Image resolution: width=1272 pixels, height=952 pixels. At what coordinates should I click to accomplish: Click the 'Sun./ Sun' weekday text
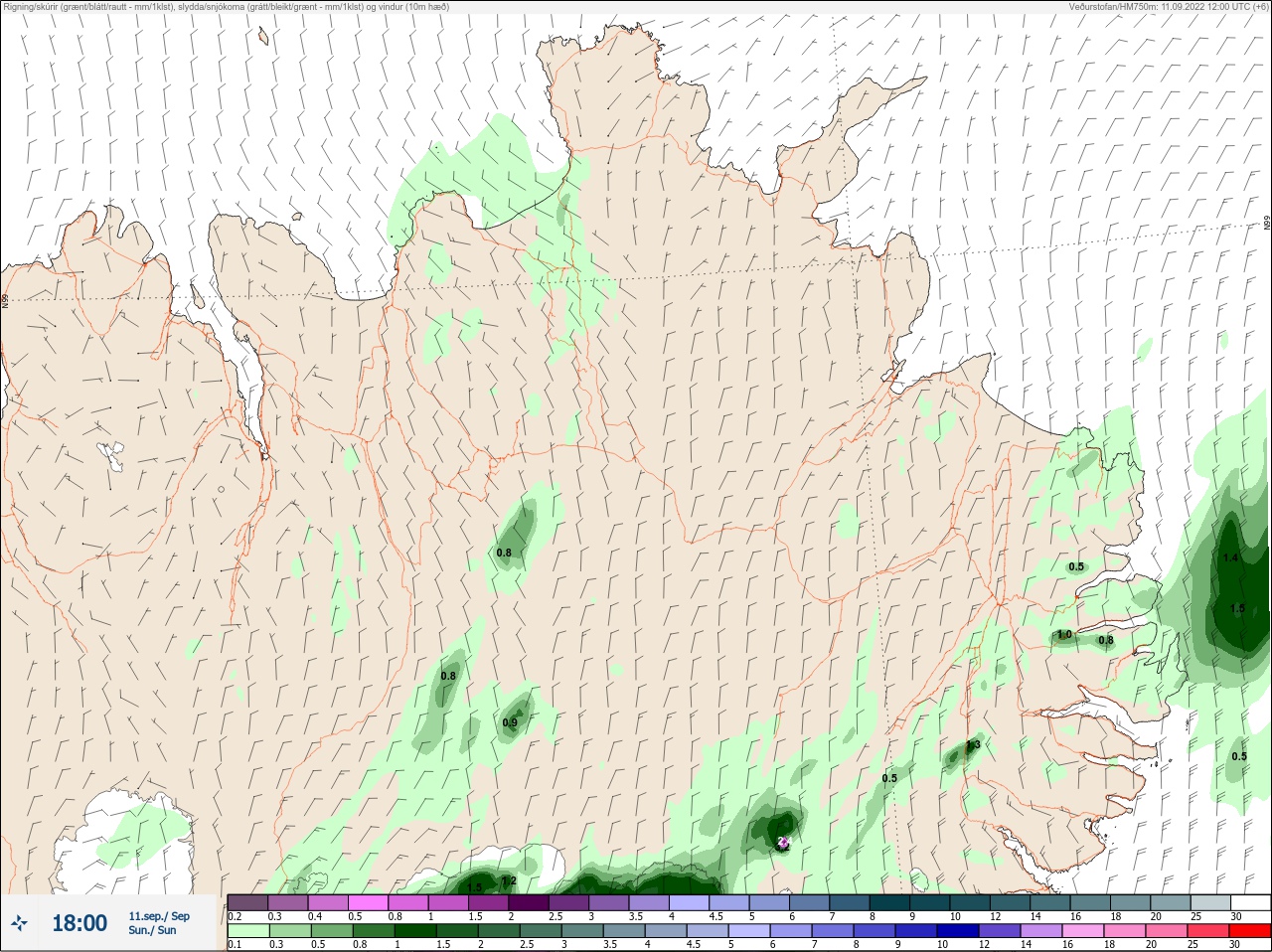click(152, 930)
